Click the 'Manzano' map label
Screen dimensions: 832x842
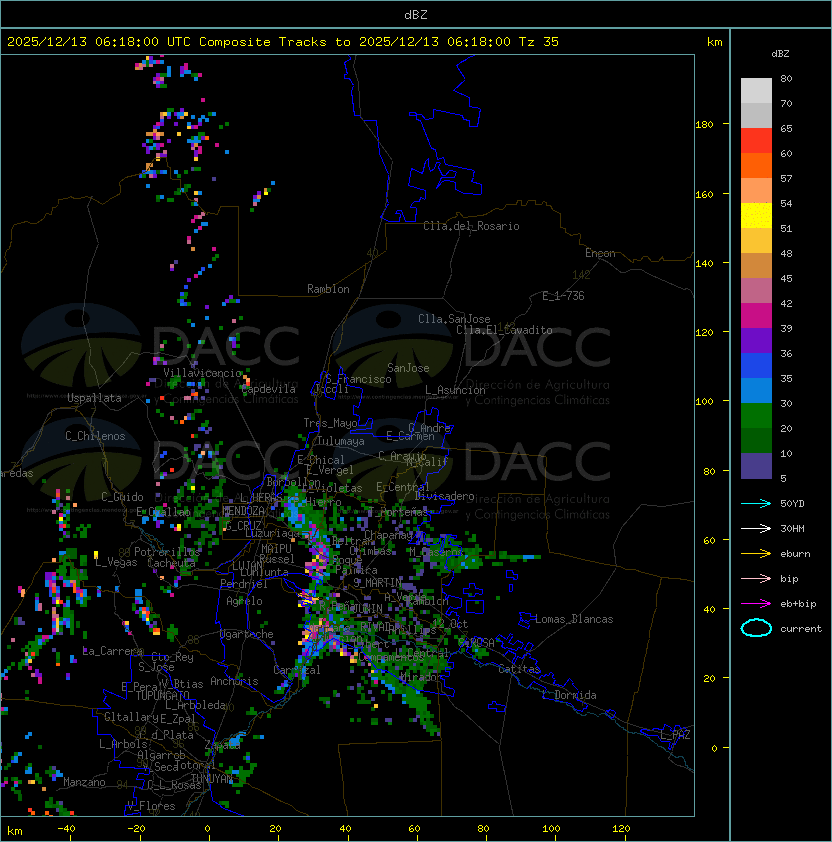click(x=84, y=782)
